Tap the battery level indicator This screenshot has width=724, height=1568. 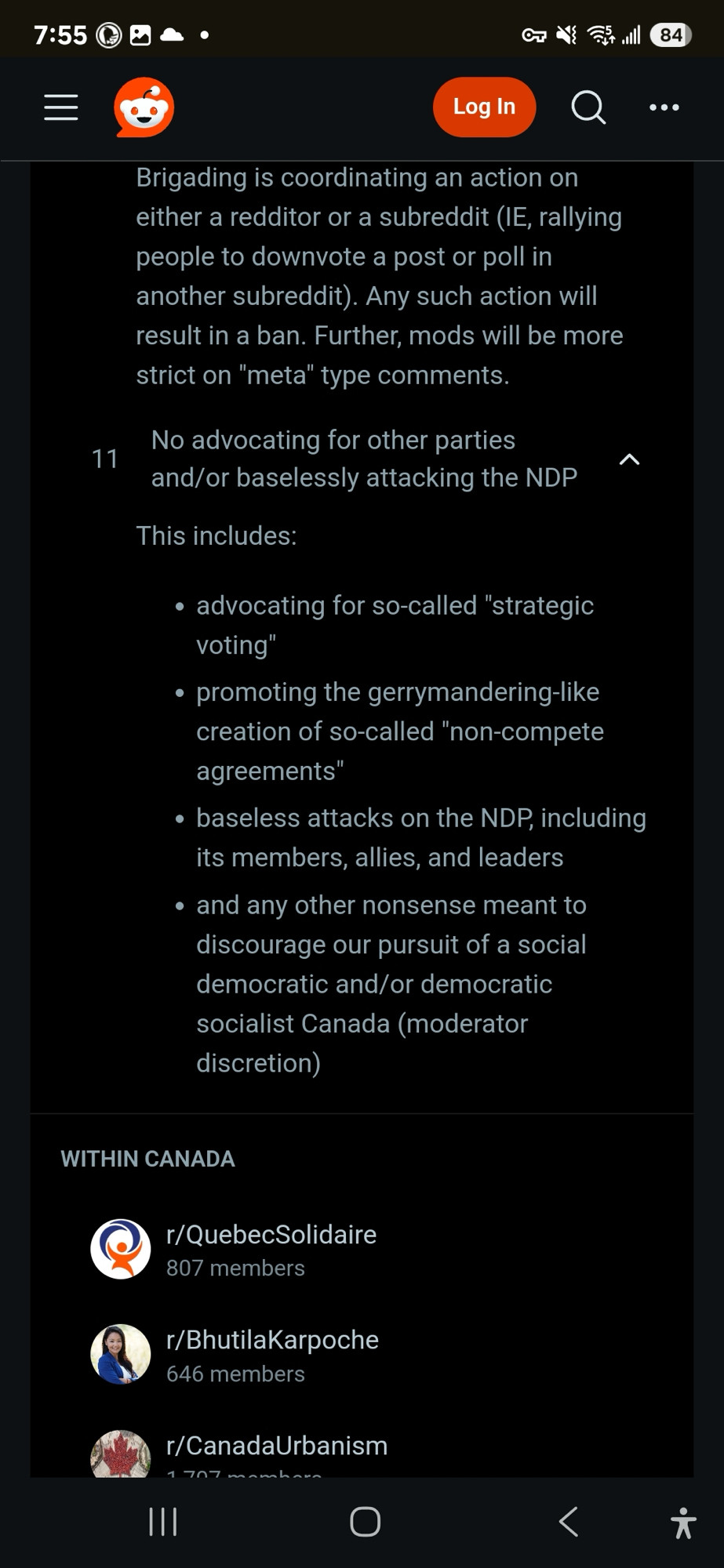pos(671,34)
